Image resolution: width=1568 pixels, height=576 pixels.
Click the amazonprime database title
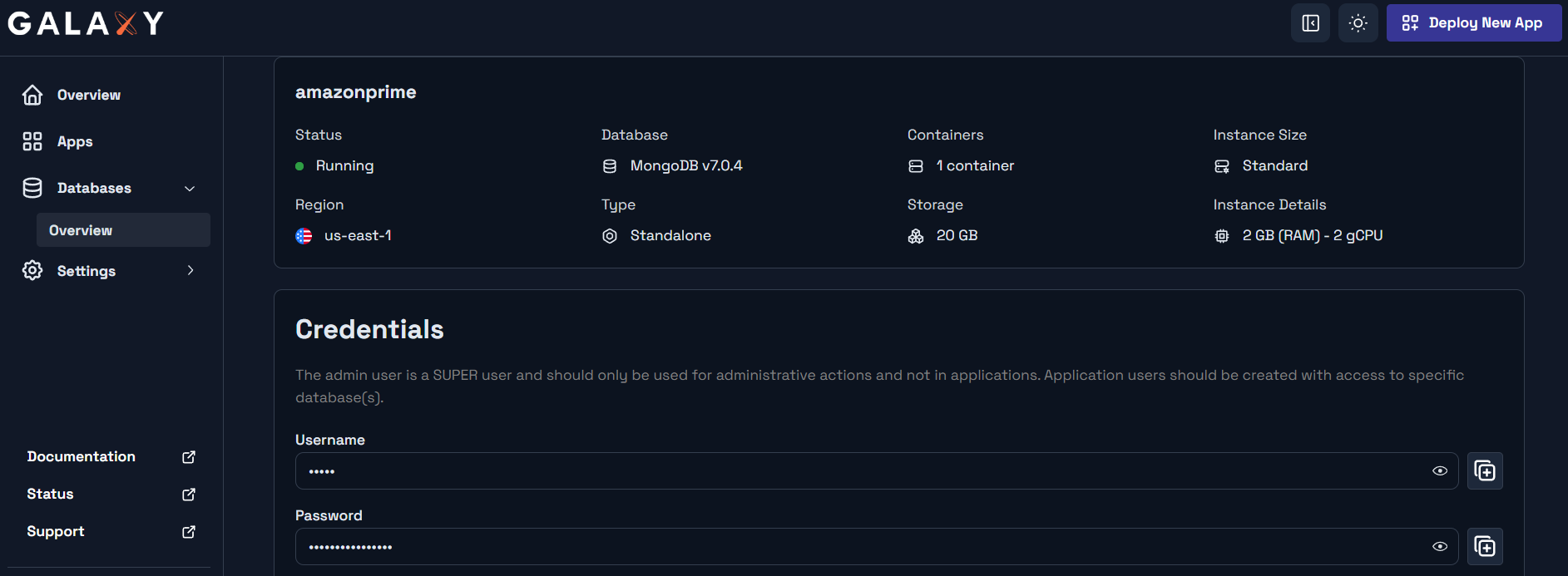pyautogui.click(x=356, y=92)
